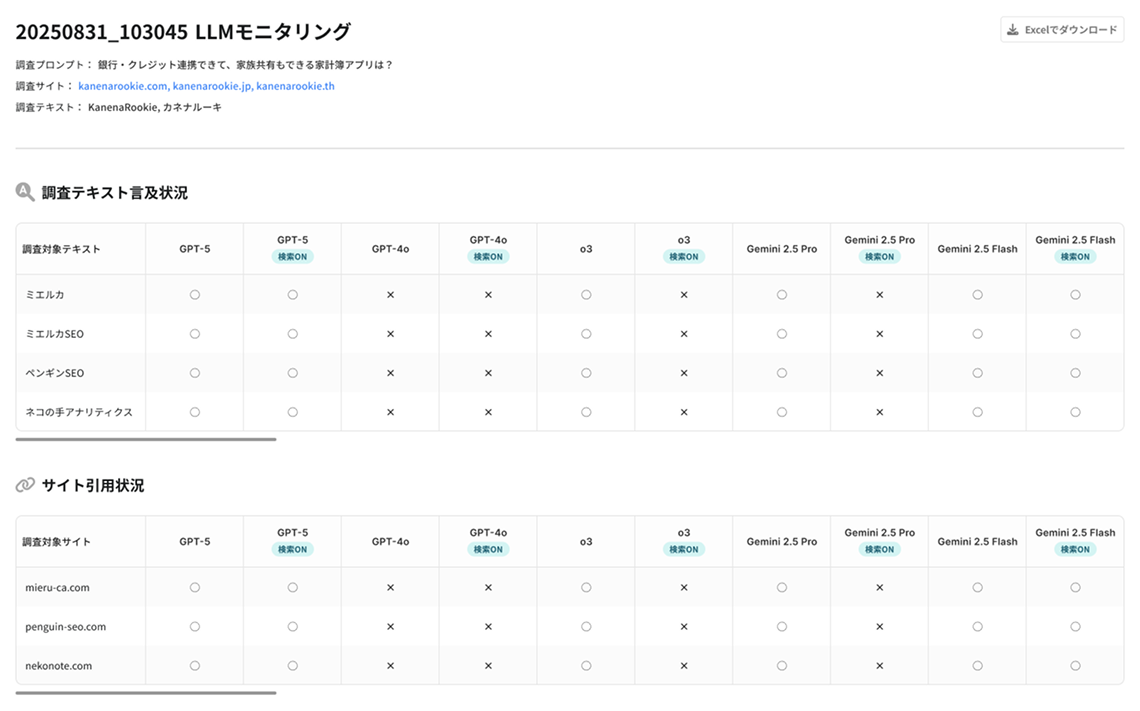This screenshot has width=1140, height=711.
Task: Click the Excelでダウンロード button
Action: click(1062, 30)
